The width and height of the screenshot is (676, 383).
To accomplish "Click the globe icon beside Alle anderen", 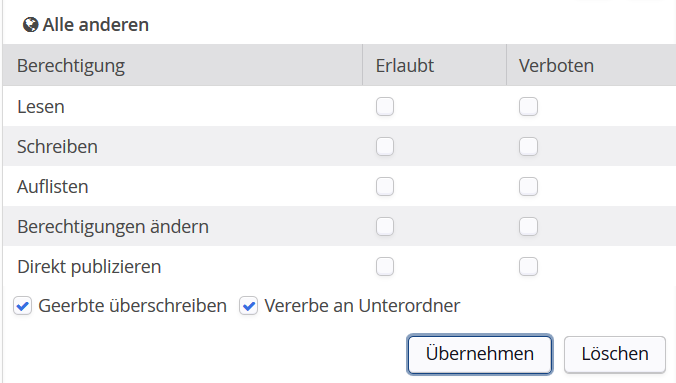I will point(30,25).
